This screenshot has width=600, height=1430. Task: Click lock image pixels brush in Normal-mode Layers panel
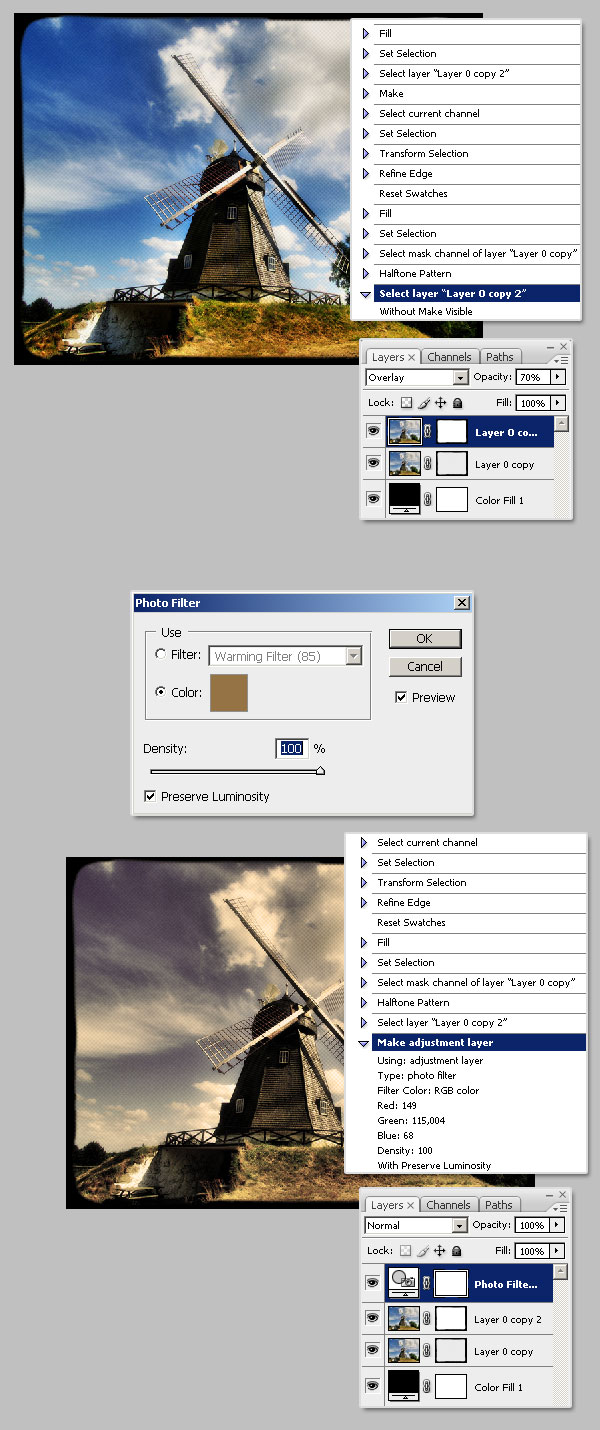422,1250
